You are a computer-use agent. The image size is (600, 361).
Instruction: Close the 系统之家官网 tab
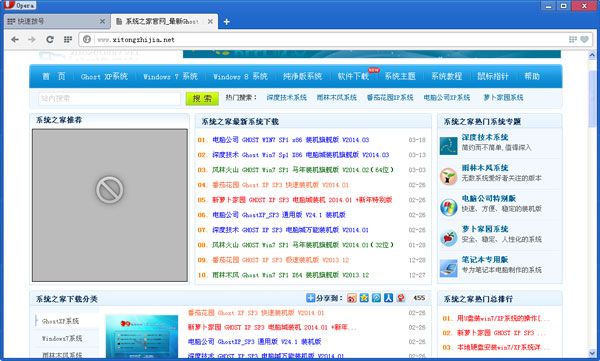[x=210, y=22]
